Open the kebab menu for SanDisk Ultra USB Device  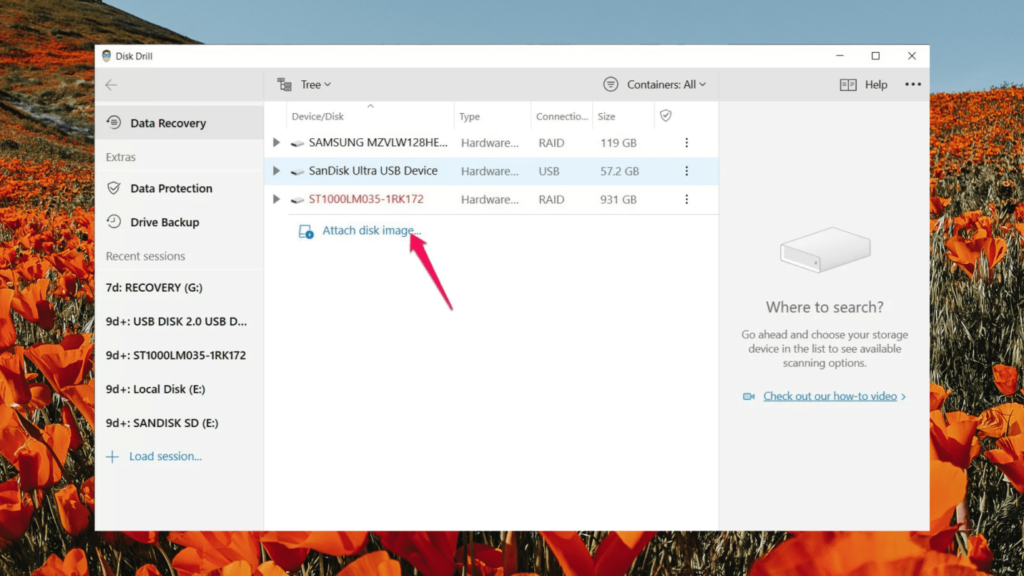[685, 170]
